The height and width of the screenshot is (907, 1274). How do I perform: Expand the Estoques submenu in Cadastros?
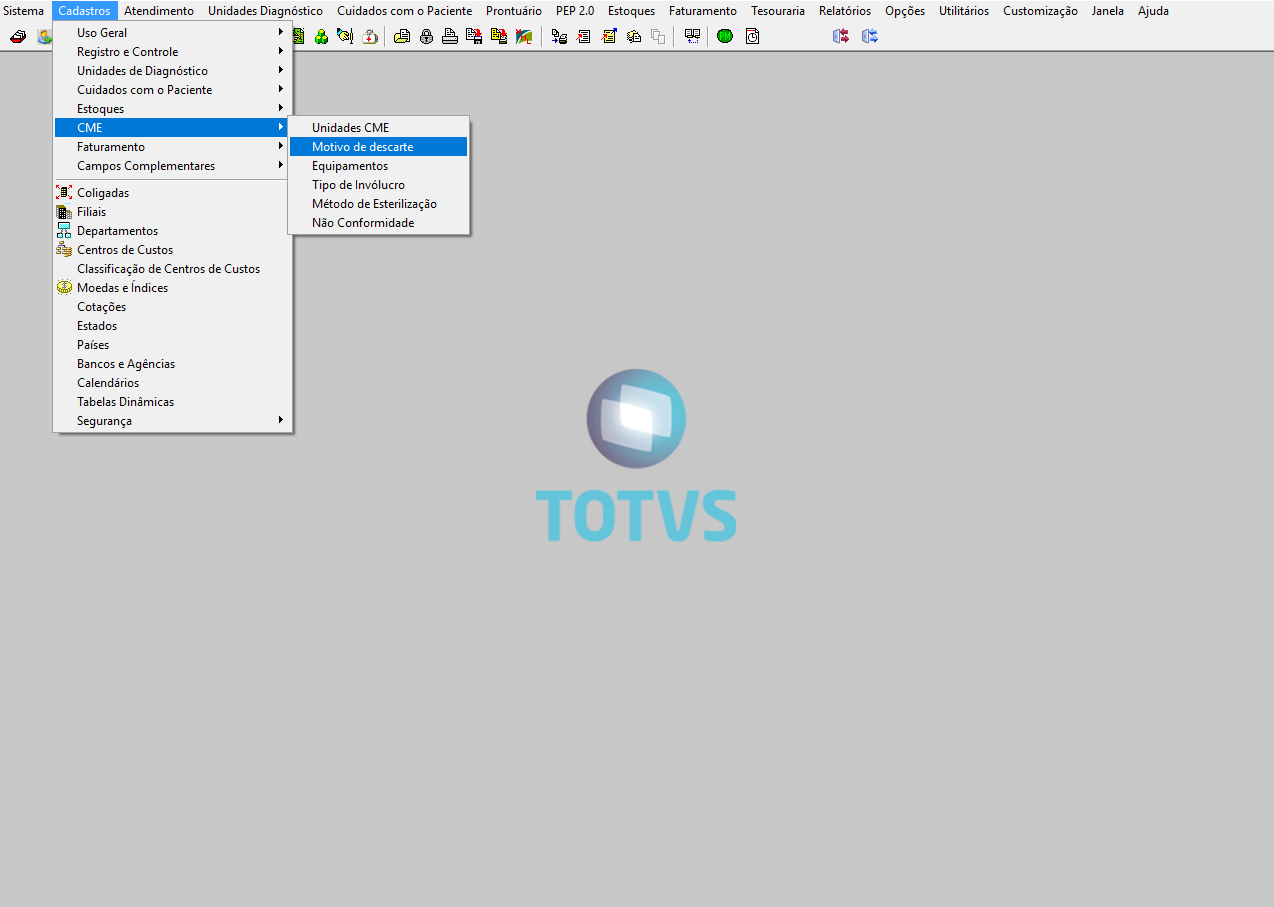click(173, 109)
